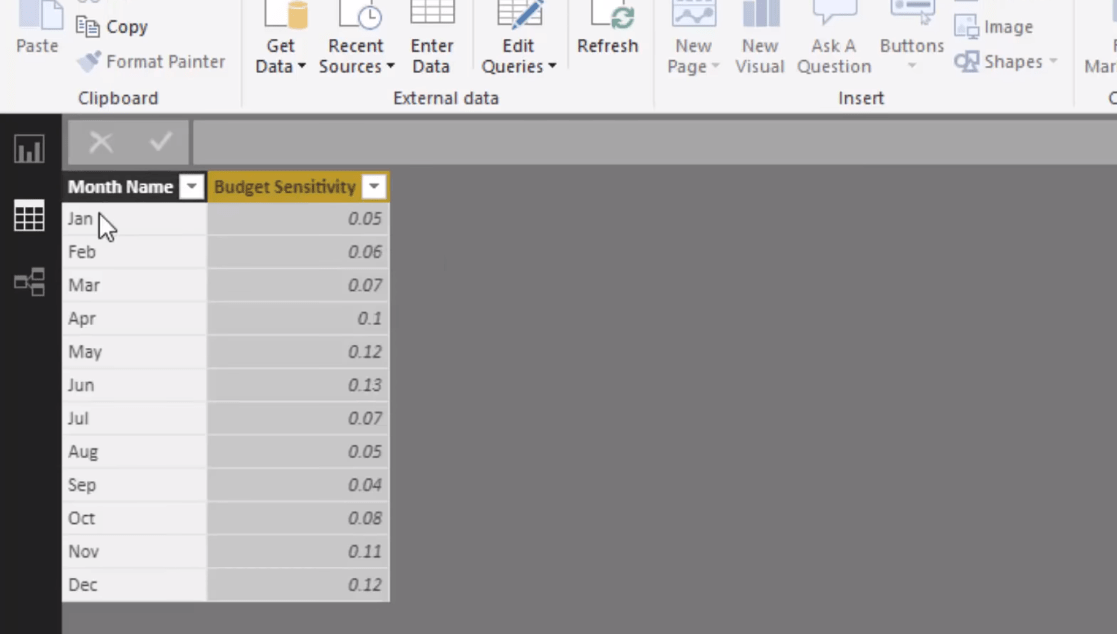Select the Format Painter tool

tap(151, 62)
